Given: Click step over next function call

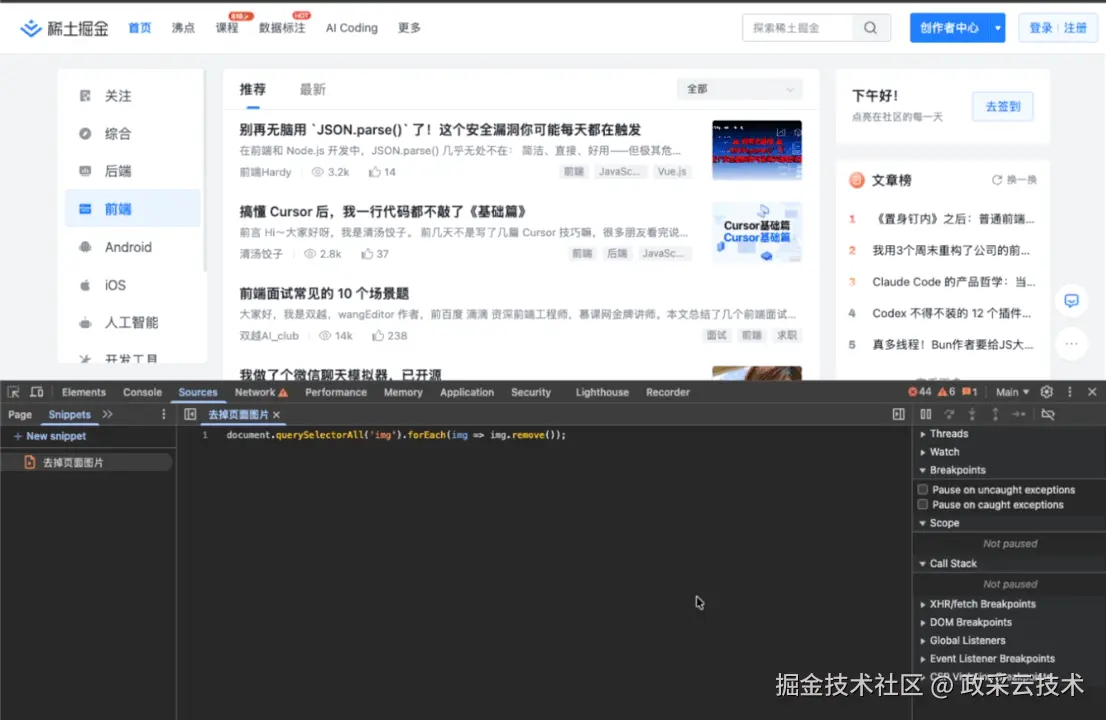Looking at the screenshot, I should [949, 415].
